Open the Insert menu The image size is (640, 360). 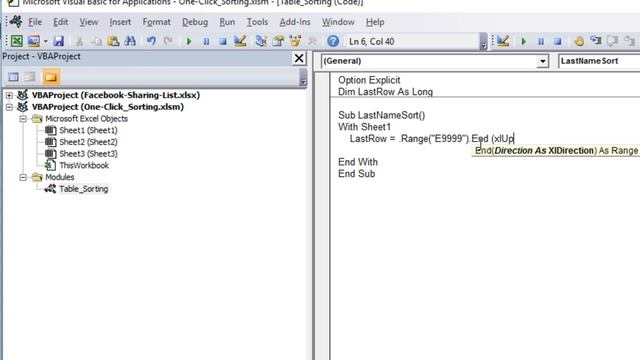pyautogui.click(x=120, y=22)
